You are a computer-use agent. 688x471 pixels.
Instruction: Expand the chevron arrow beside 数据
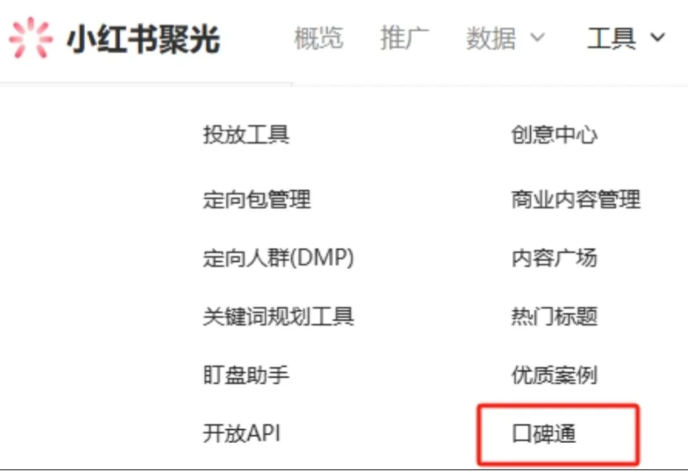point(537,39)
